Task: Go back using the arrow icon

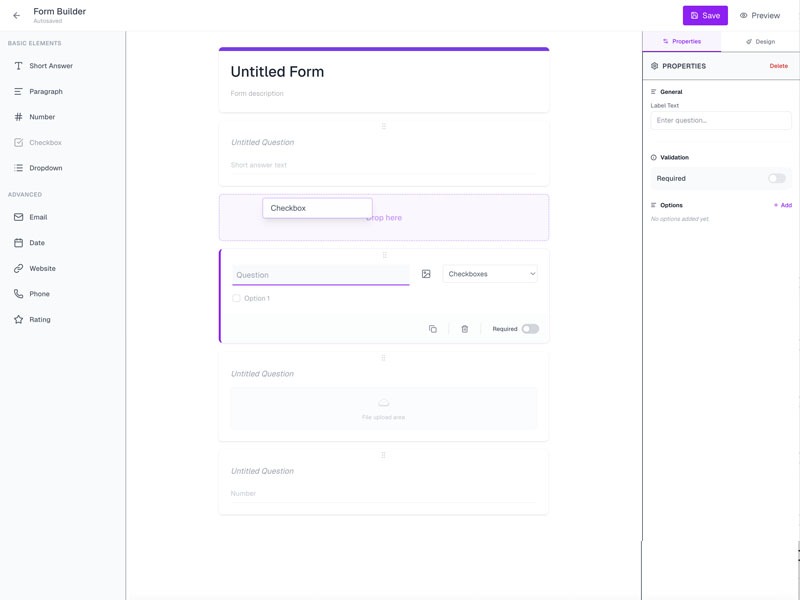Action: (x=17, y=15)
